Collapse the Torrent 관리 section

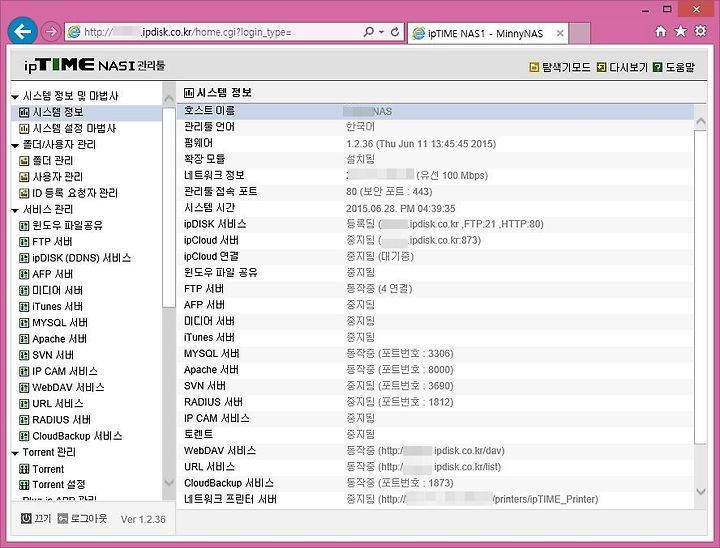[15, 453]
